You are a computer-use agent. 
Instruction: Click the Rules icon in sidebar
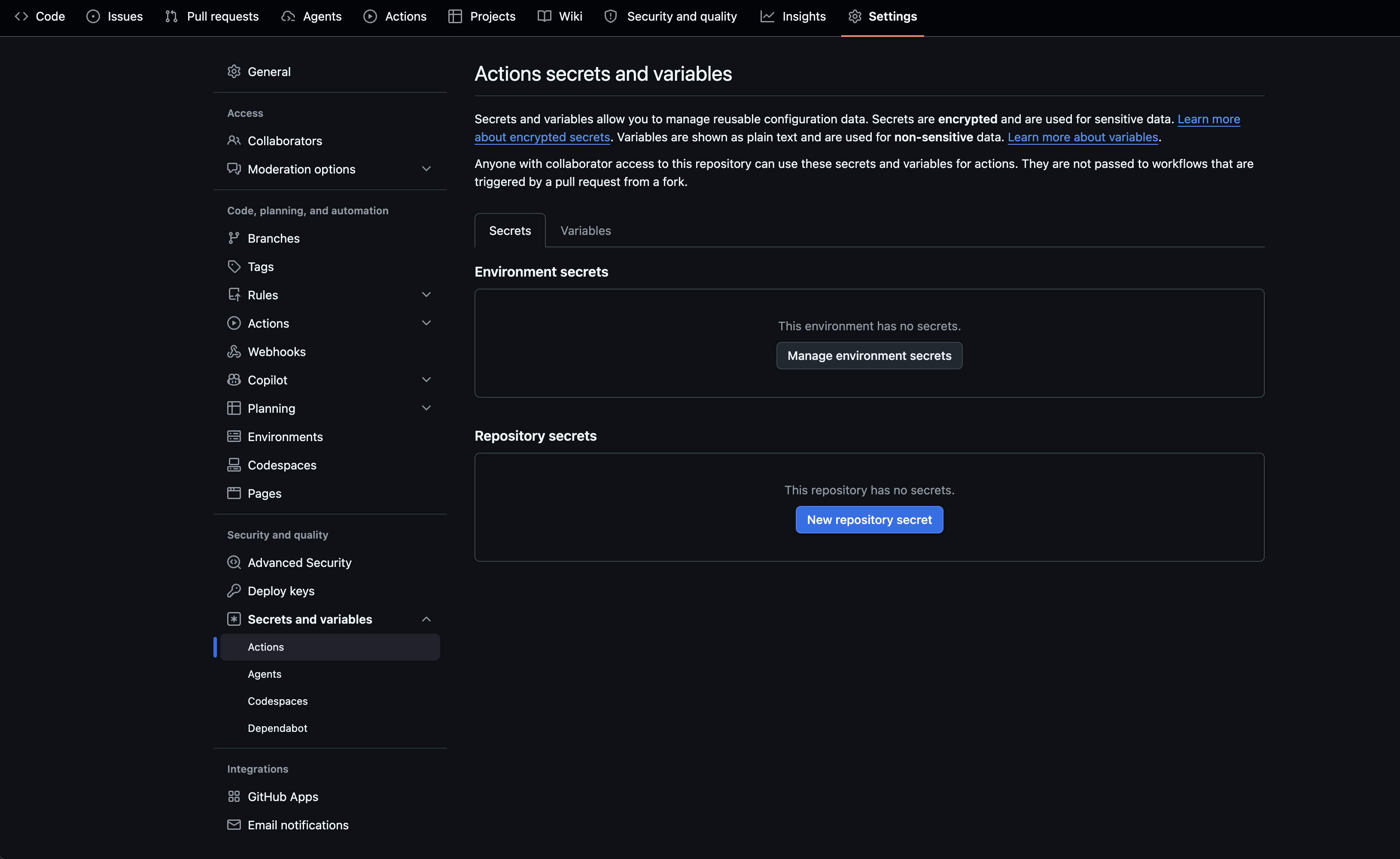click(234, 295)
